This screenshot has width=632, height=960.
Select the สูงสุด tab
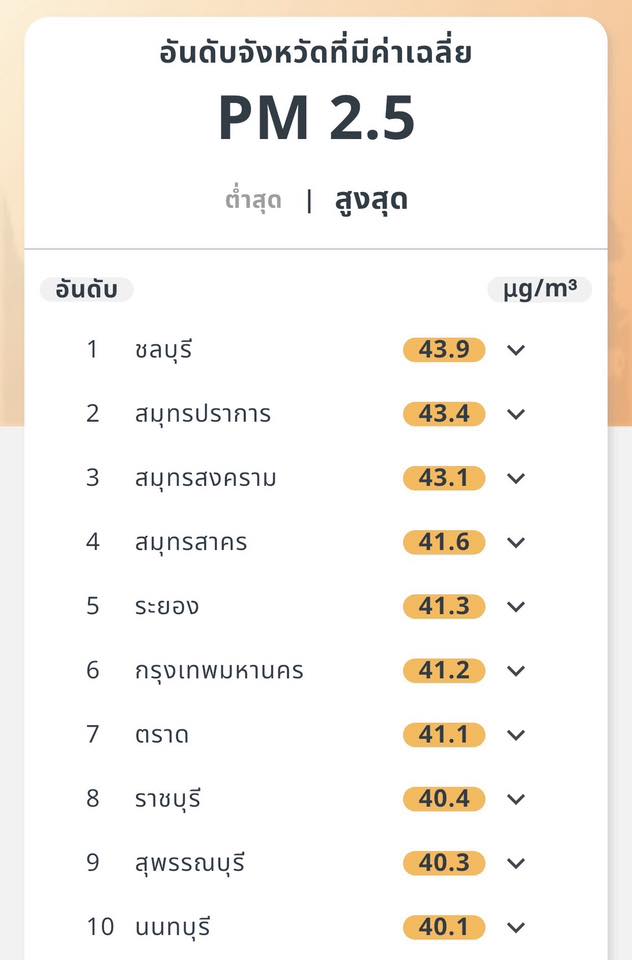[x=371, y=200]
